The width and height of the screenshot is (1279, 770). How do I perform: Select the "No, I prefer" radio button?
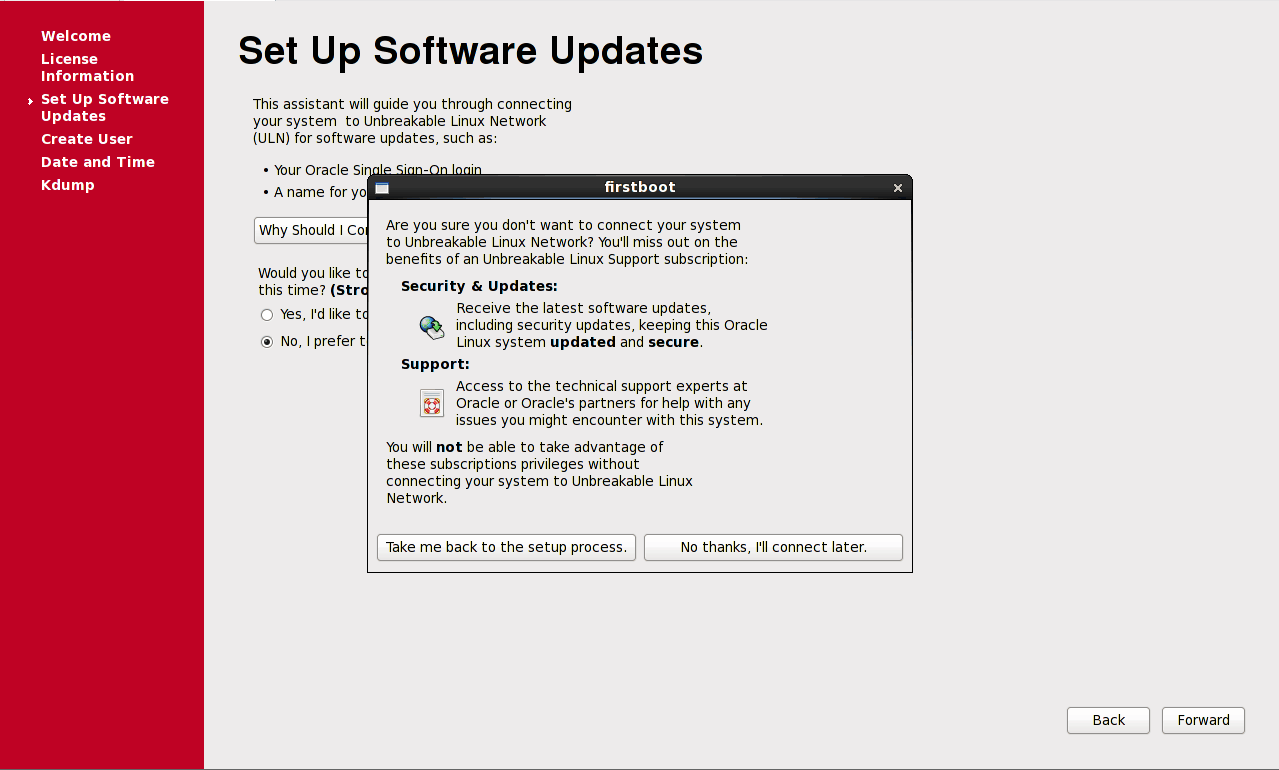click(267, 341)
